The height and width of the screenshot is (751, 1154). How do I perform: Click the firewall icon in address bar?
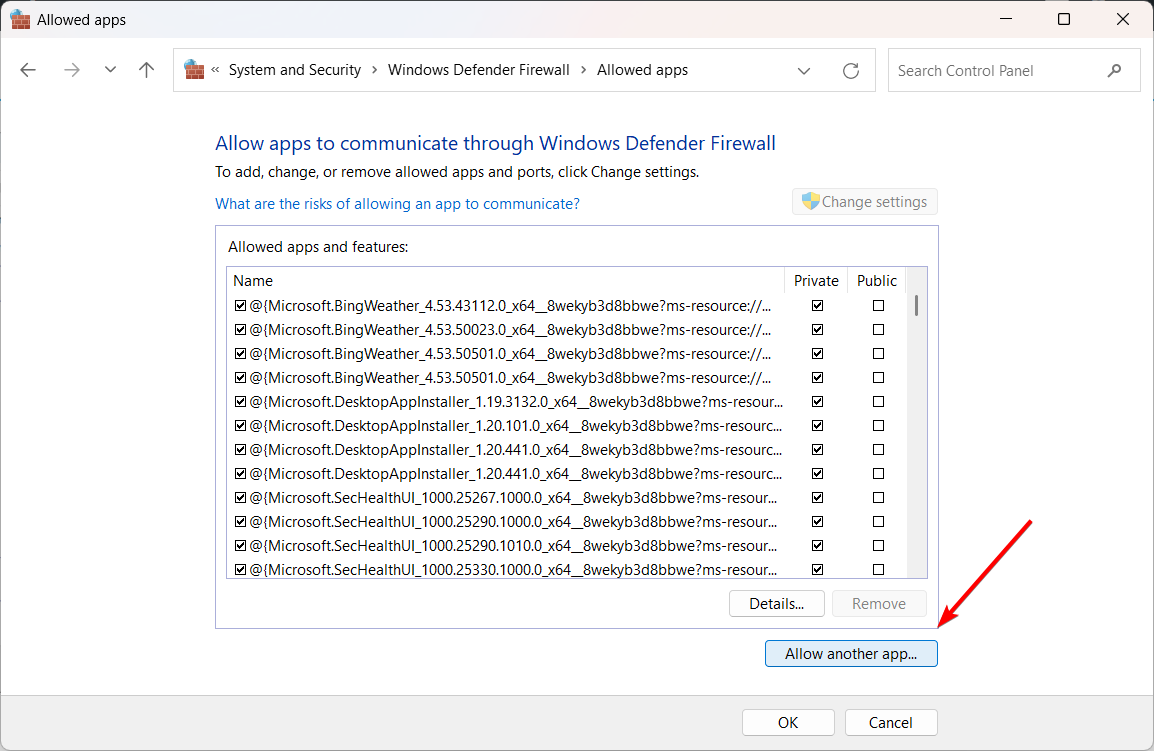pyautogui.click(x=194, y=70)
